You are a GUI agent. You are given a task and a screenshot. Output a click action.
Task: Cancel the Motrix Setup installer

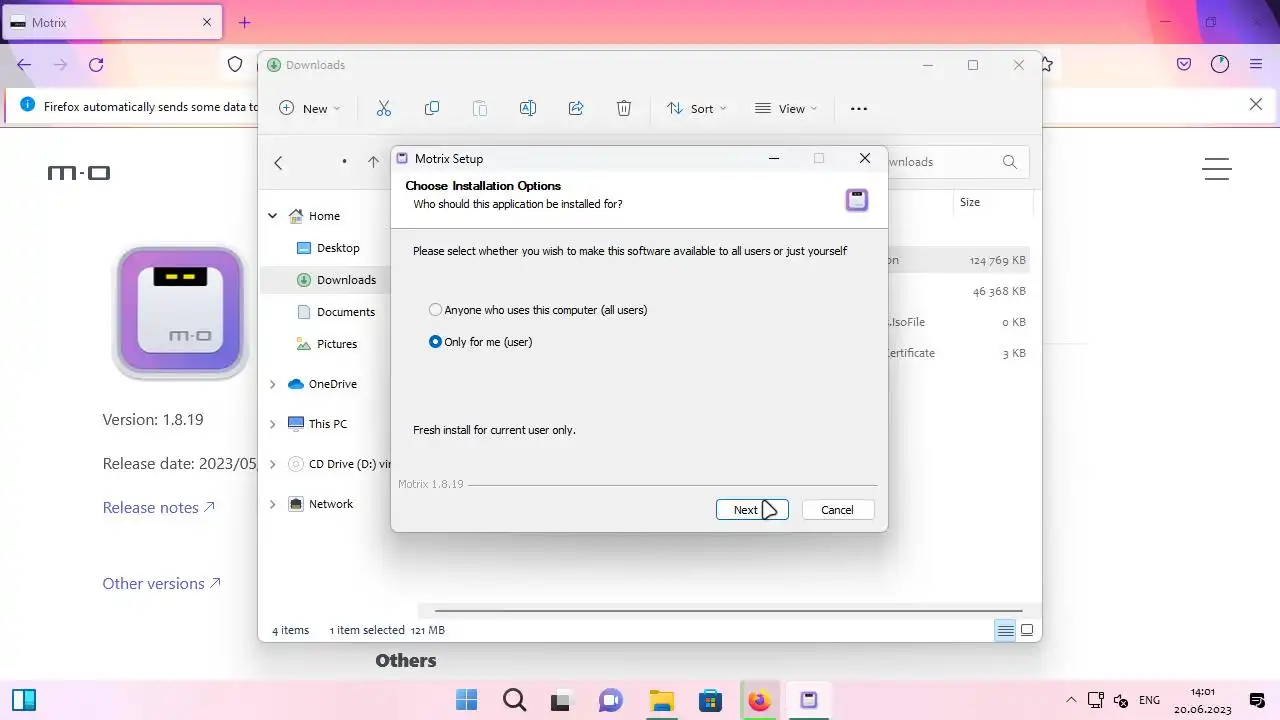click(838, 510)
